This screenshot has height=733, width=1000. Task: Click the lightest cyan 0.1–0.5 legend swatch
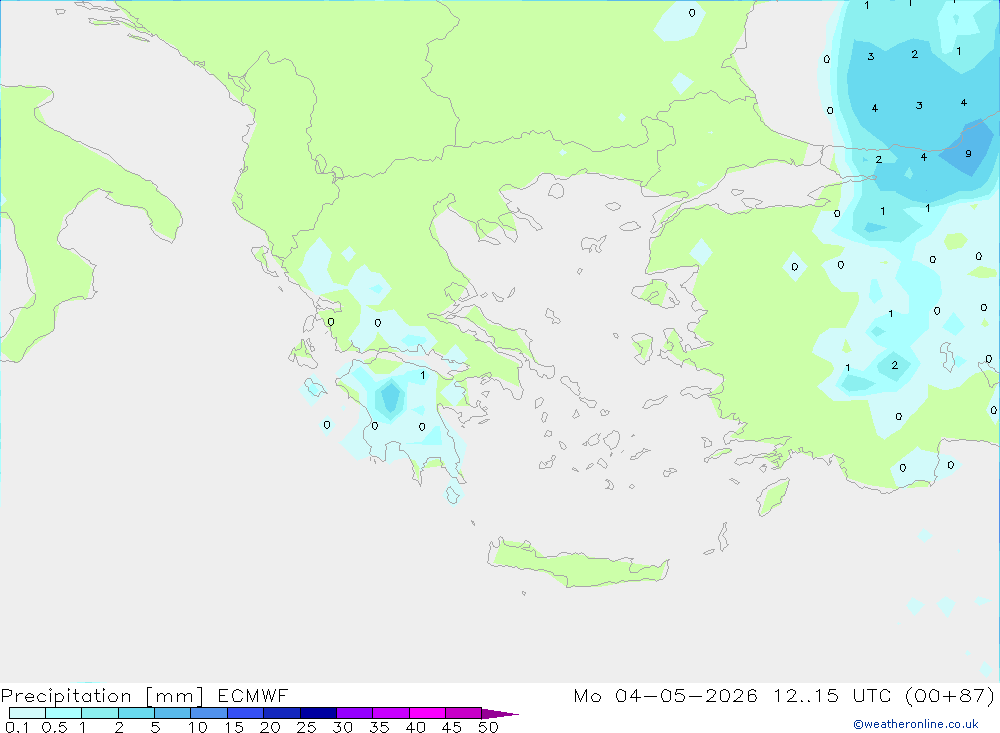27,713
